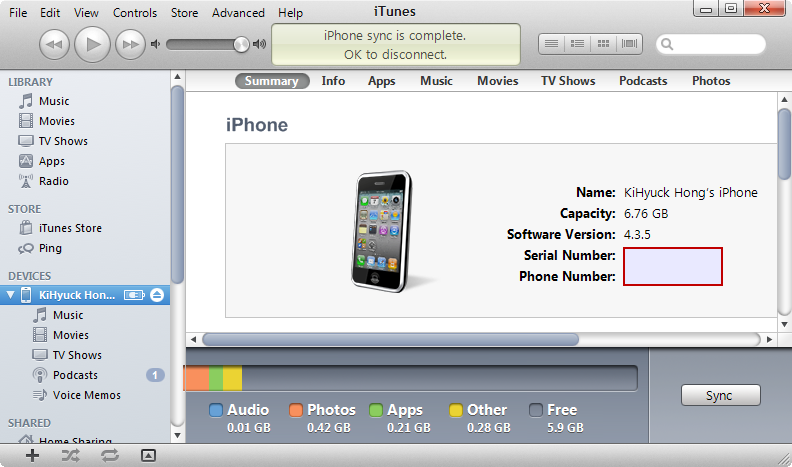This screenshot has height=467, width=792.
Task: Click the Sync button
Action: click(x=720, y=395)
